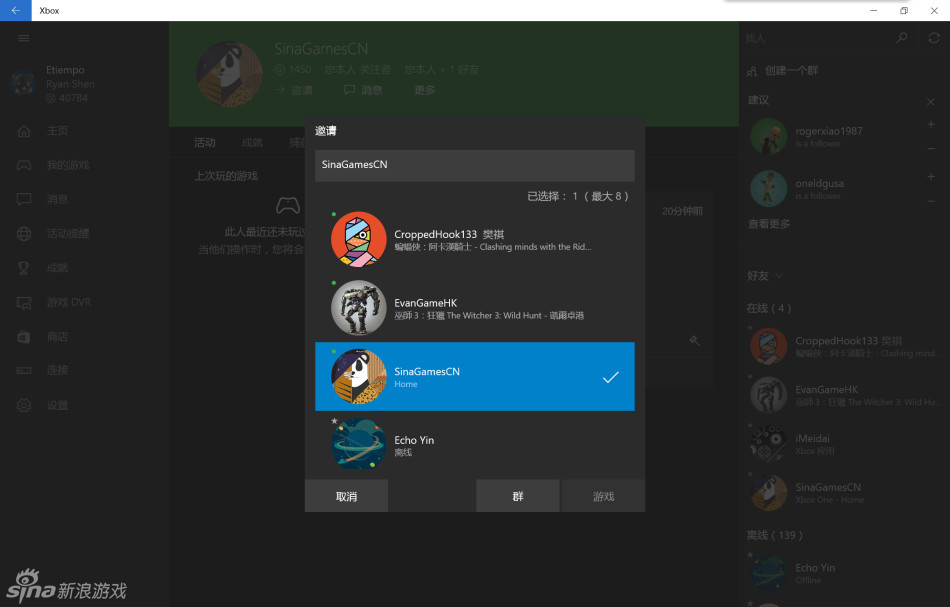950x607 pixels.
Task: Click the back arrow in title bar
Action: [15, 10]
